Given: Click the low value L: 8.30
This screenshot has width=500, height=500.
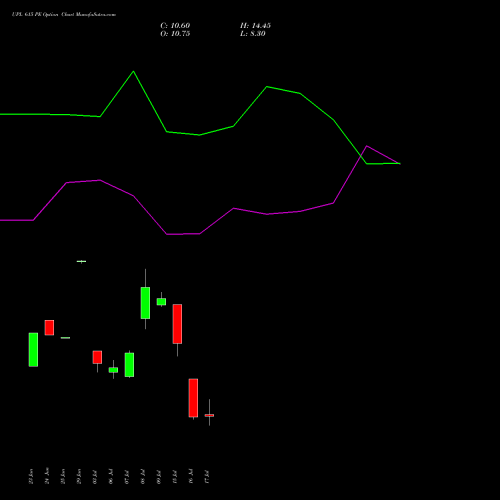Looking at the screenshot, I should click(253, 34).
